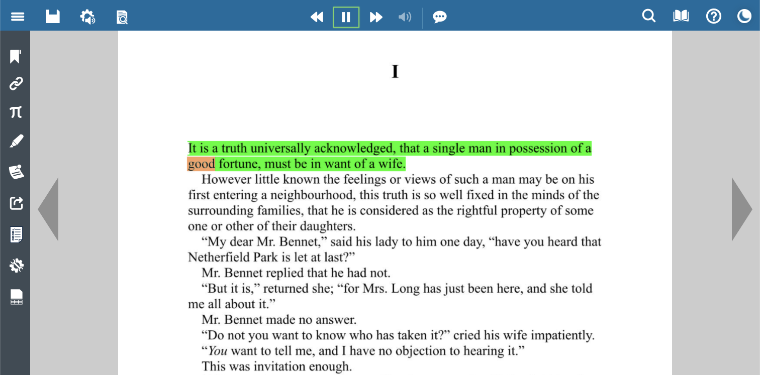The height and width of the screenshot is (375, 760).
Task: Open the open-book reference icon
Action: [x=681, y=16]
